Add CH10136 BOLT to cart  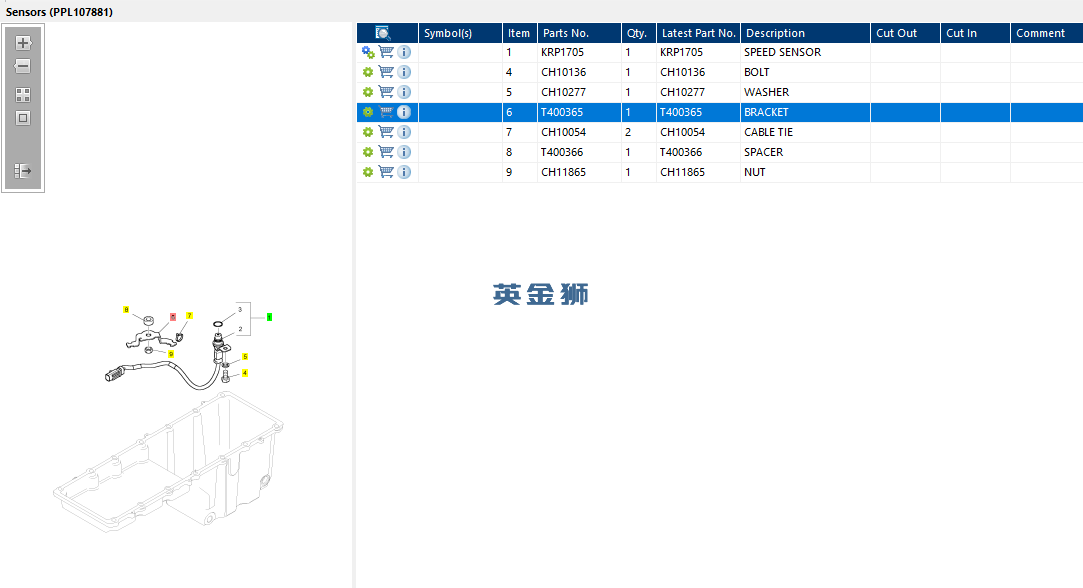pyautogui.click(x=386, y=72)
